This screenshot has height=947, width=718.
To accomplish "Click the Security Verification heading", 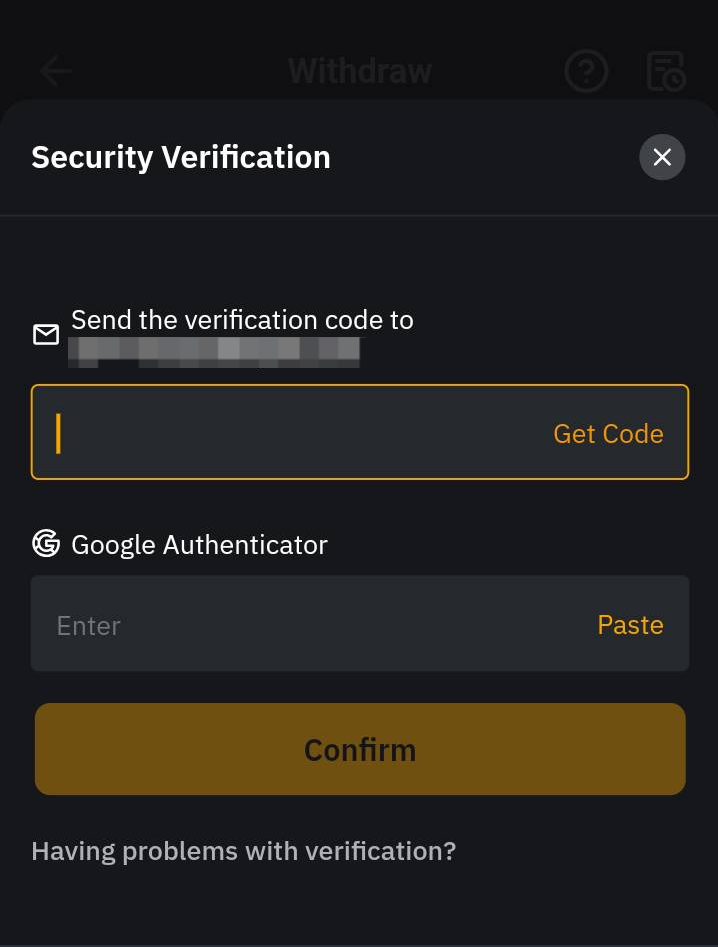I will point(181,157).
